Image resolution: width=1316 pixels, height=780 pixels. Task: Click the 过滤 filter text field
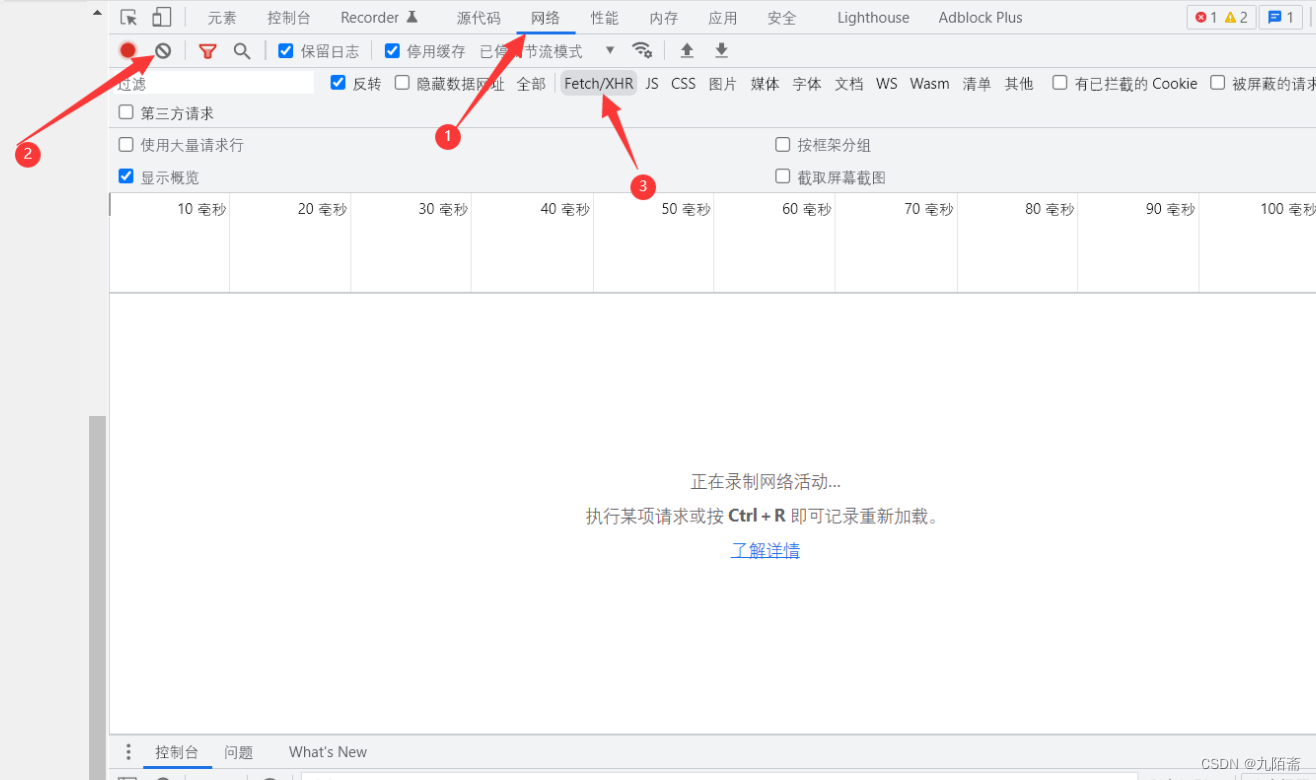pos(214,84)
